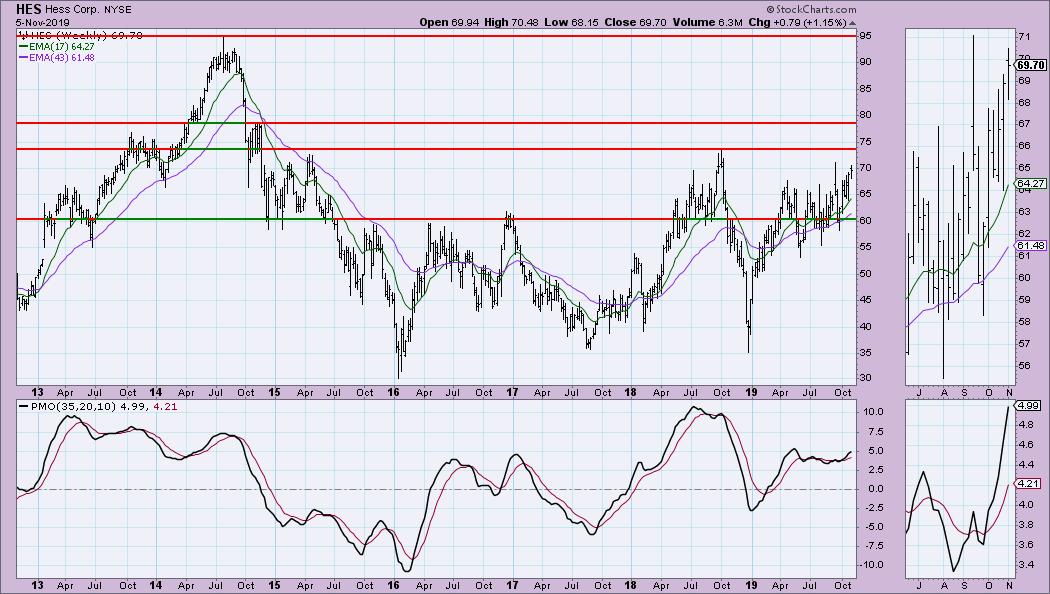Click the boxed 4.21 PMO signal label
The width and height of the screenshot is (1050, 594).
(x=1028, y=484)
